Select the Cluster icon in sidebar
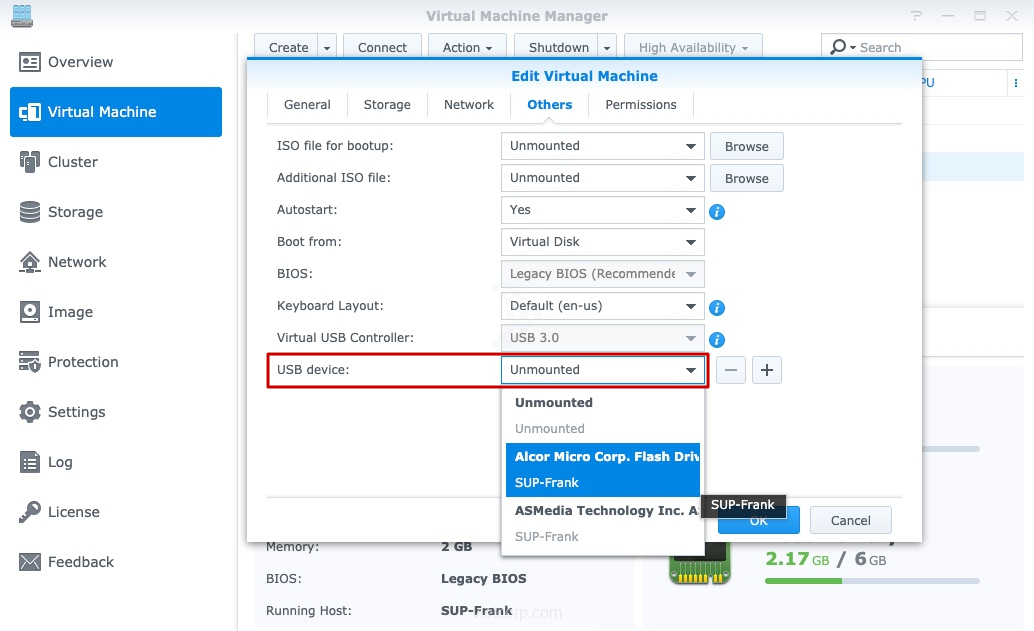This screenshot has height=631, width=1034. (30, 162)
